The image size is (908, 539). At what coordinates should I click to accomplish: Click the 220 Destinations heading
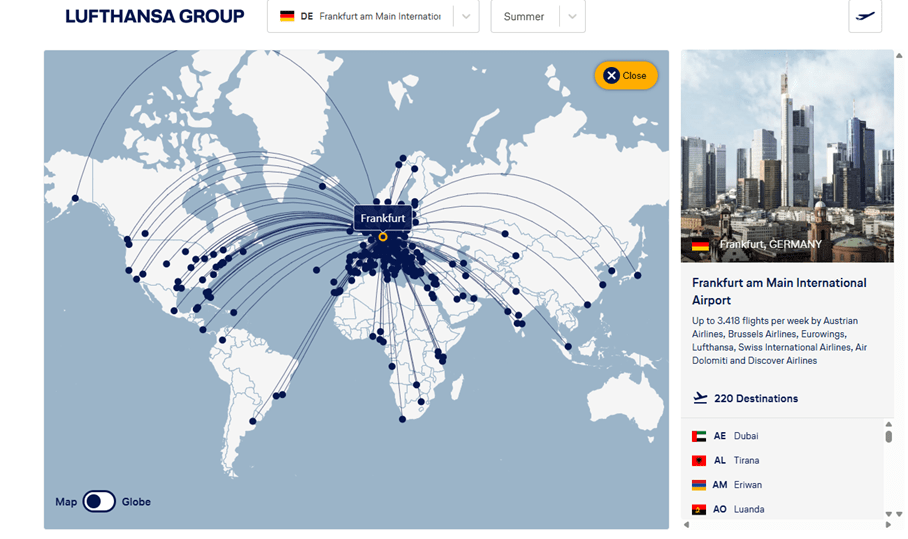pos(756,398)
